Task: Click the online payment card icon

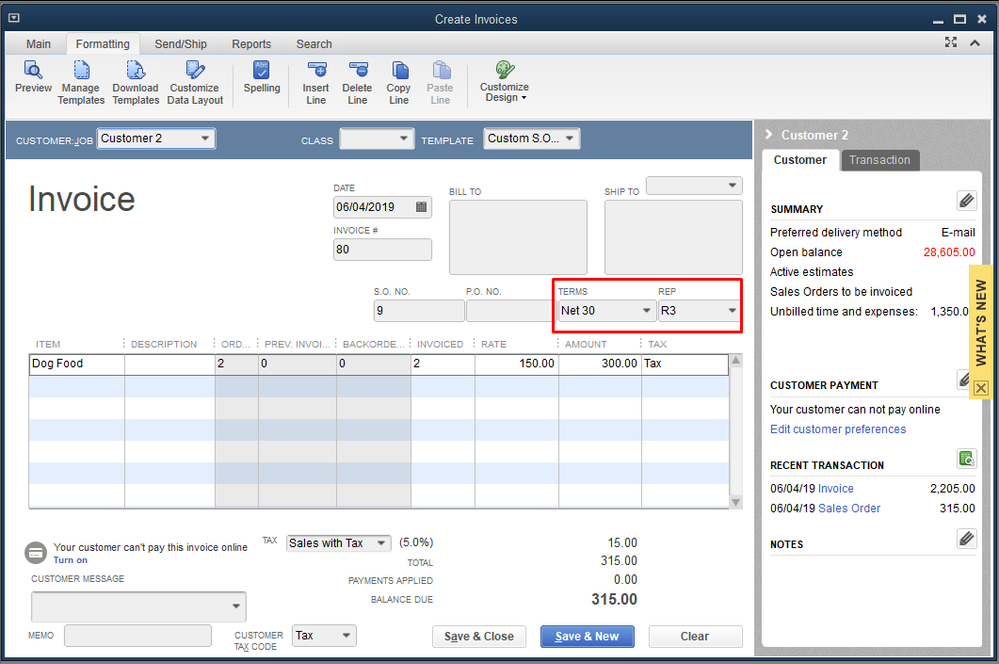Action: click(x=36, y=552)
